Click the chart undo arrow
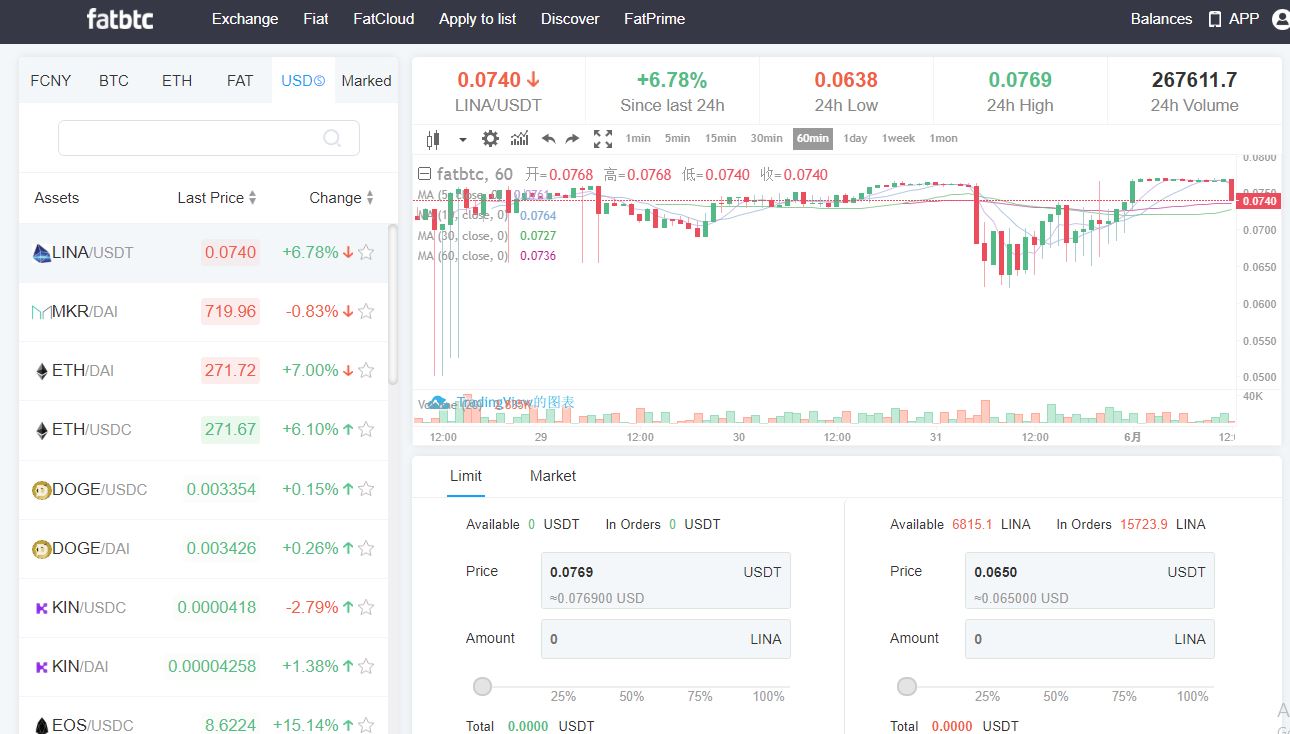 coord(548,139)
